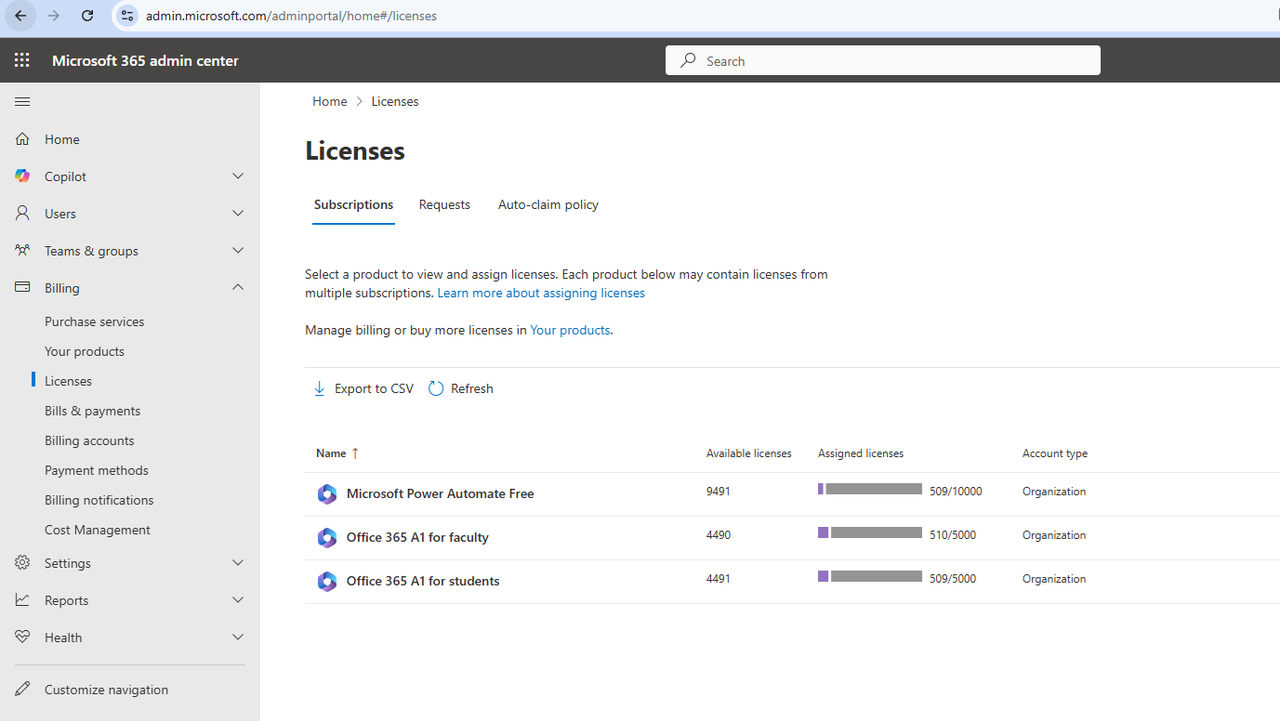The width and height of the screenshot is (1280, 721).
Task: Expand the Copilot section chevron
Action: (x=238, y=176)
